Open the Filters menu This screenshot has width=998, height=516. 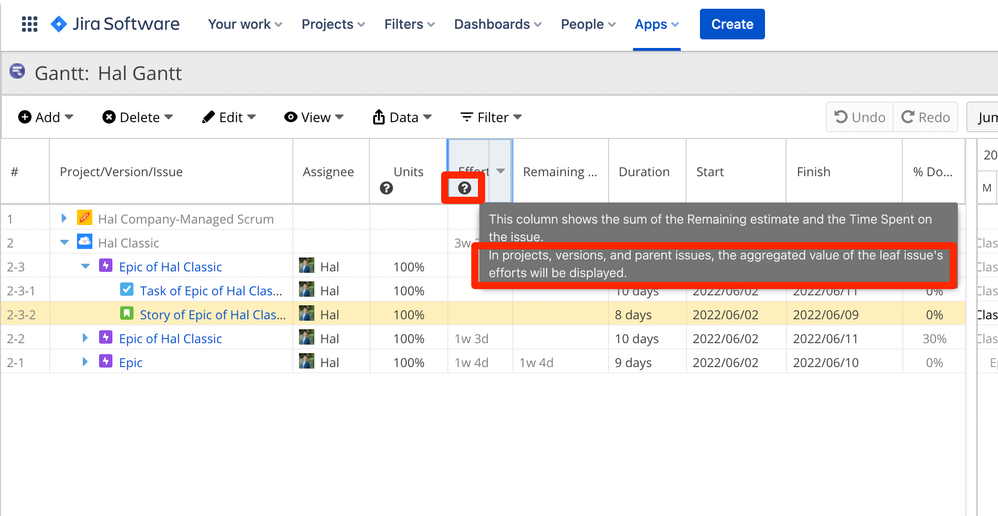409,24
